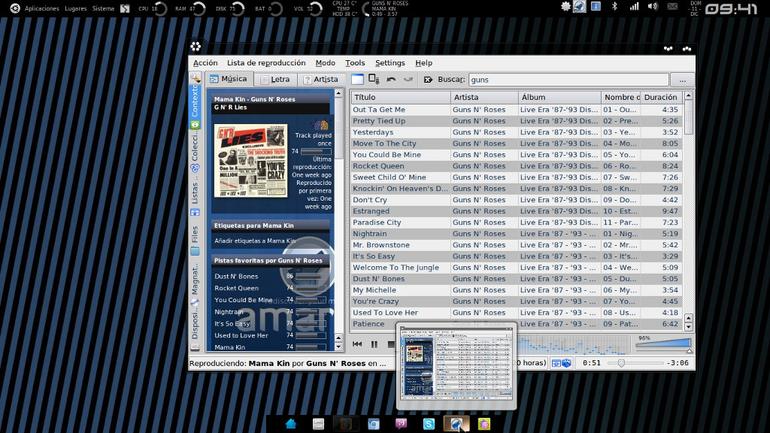
Task: Click the Bluetooth tray icon
Action: (x=614, y=6)
